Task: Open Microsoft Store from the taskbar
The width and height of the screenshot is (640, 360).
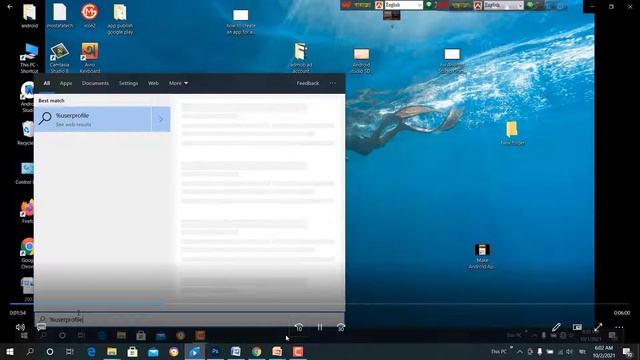Action: tap(132, 351)
